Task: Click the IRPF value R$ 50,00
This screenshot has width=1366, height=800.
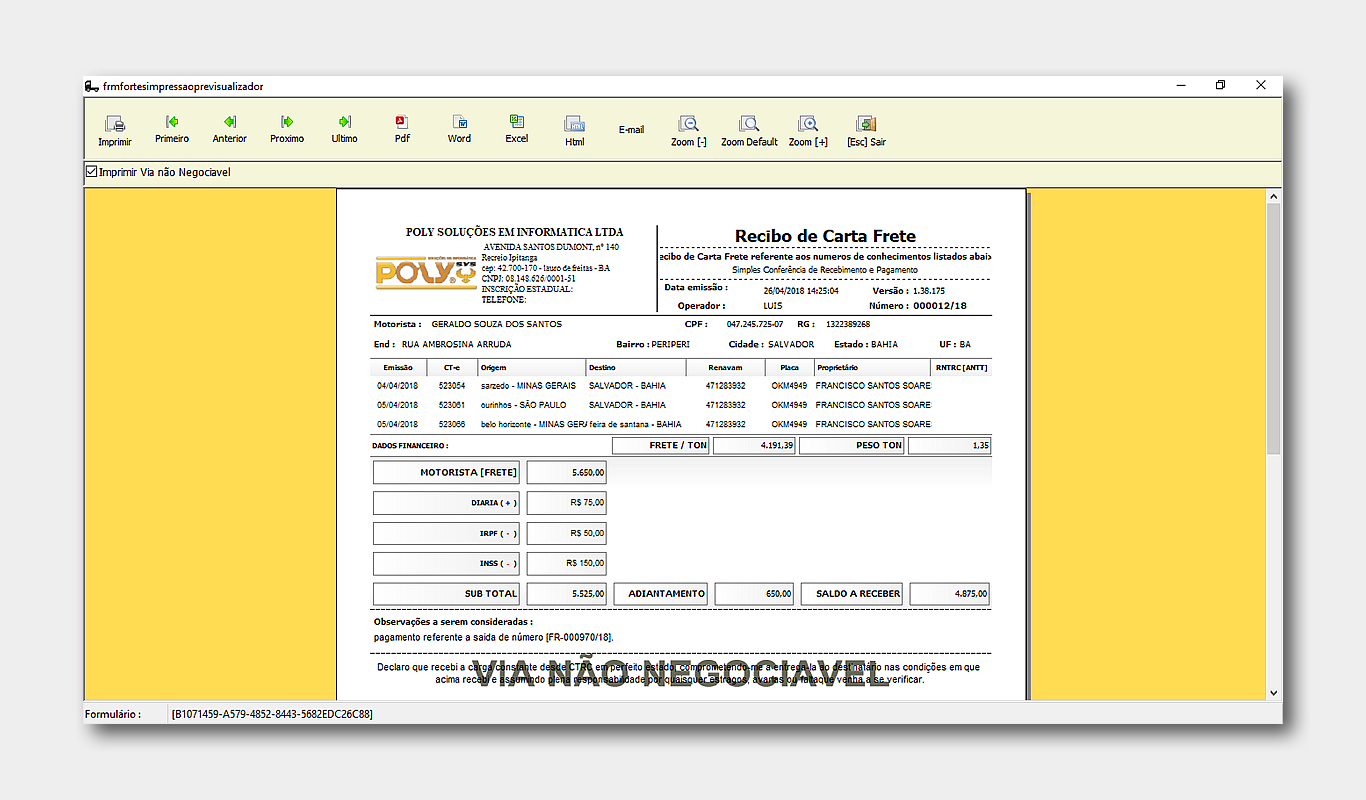Action: point(566,533)
